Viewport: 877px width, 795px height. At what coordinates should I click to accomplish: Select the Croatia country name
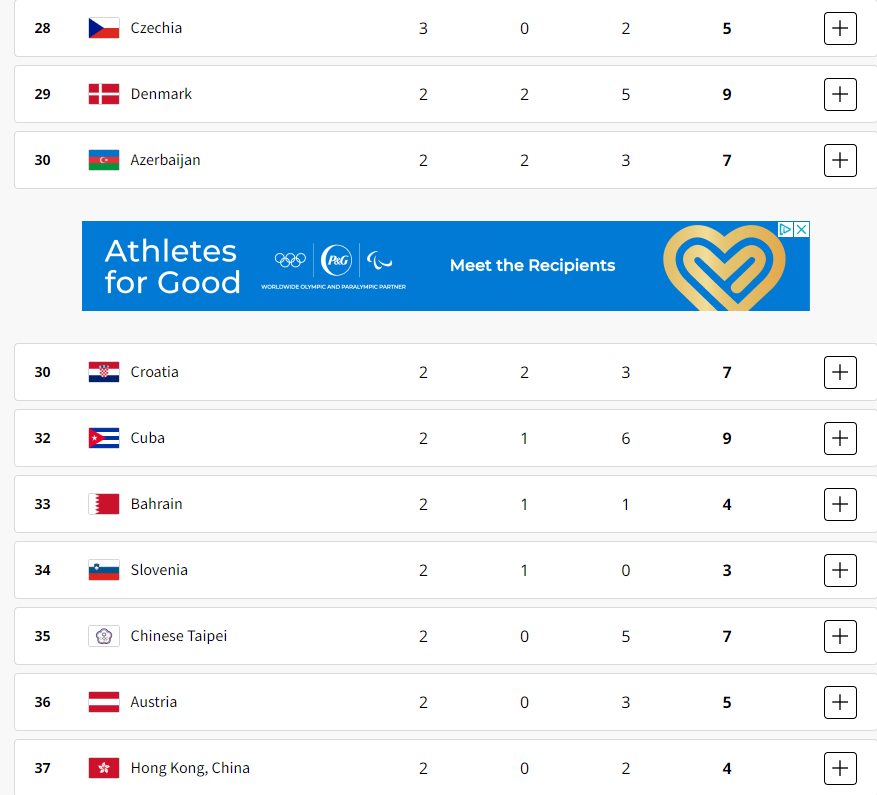coord(154,372)
